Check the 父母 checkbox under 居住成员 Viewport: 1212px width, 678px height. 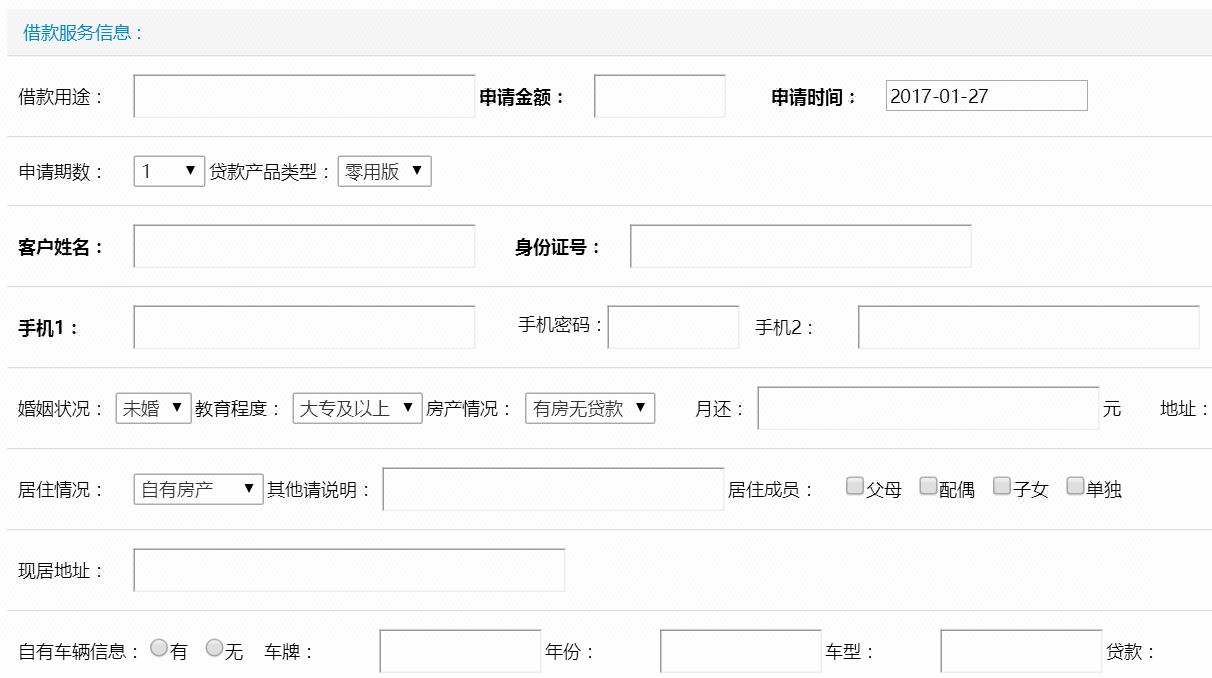[x=856, y=485]
